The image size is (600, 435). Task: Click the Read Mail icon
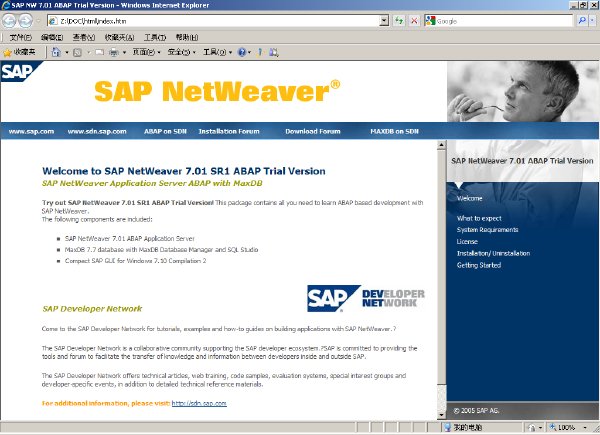(x=99, y=52)
